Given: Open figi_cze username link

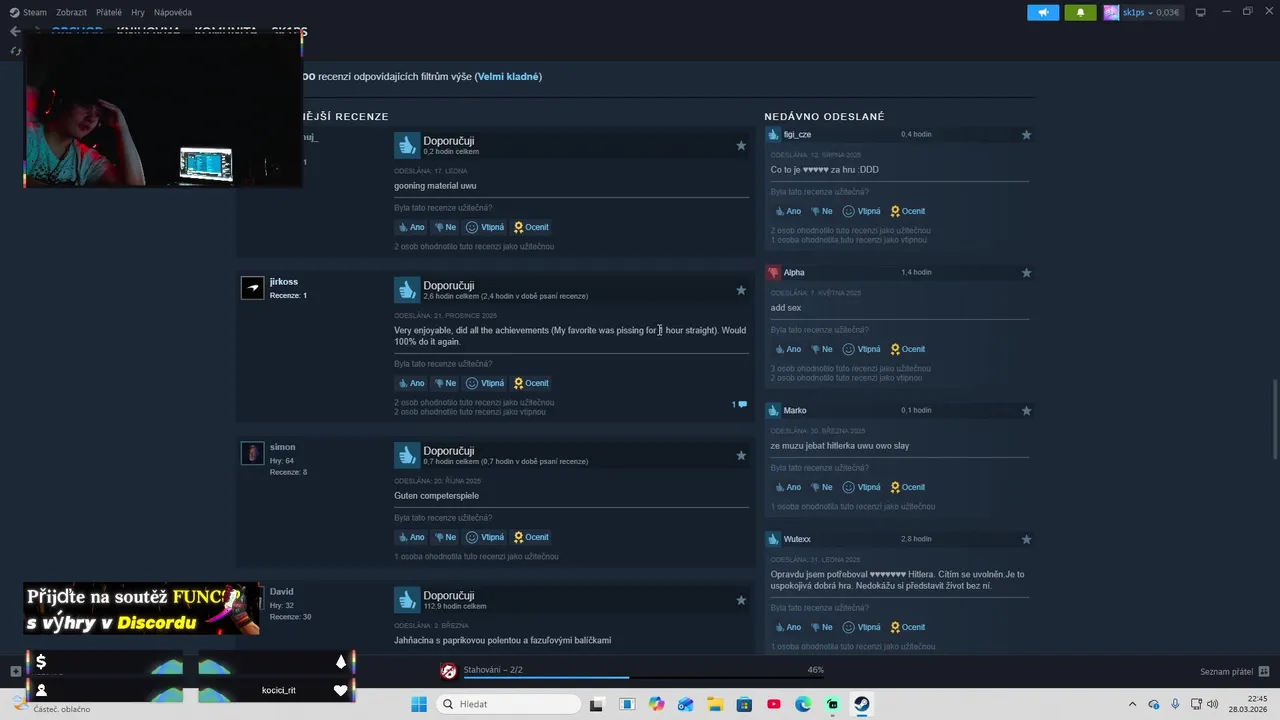Looking at the screenshot, I should point(797,135).
